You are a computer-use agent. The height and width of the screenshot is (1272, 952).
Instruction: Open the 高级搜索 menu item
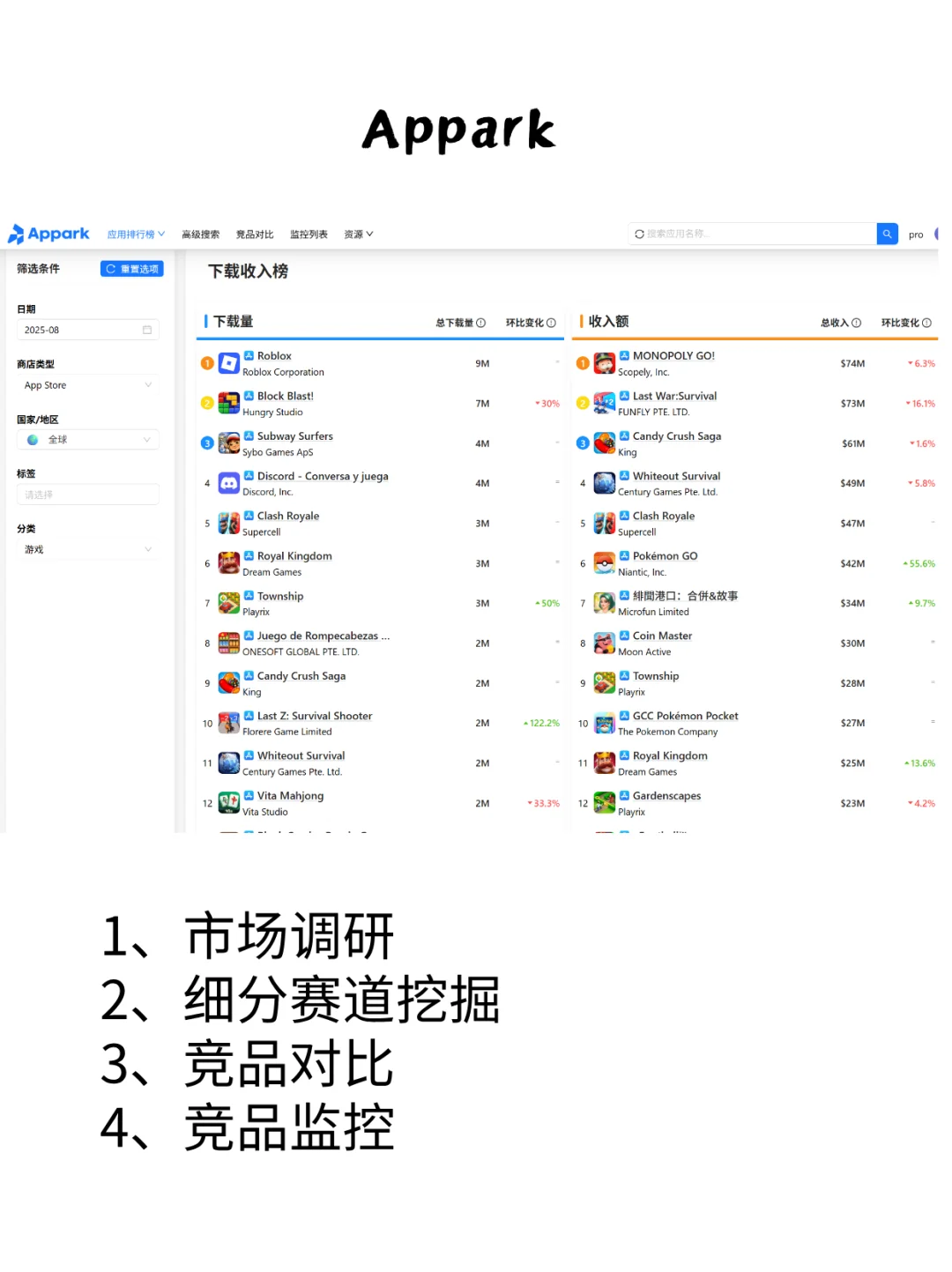(201, 234)
